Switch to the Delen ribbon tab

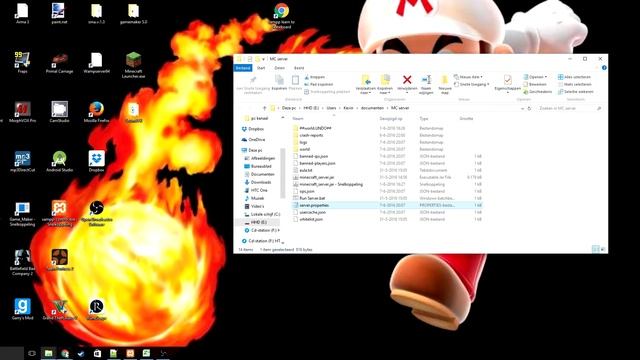(280, 68)
